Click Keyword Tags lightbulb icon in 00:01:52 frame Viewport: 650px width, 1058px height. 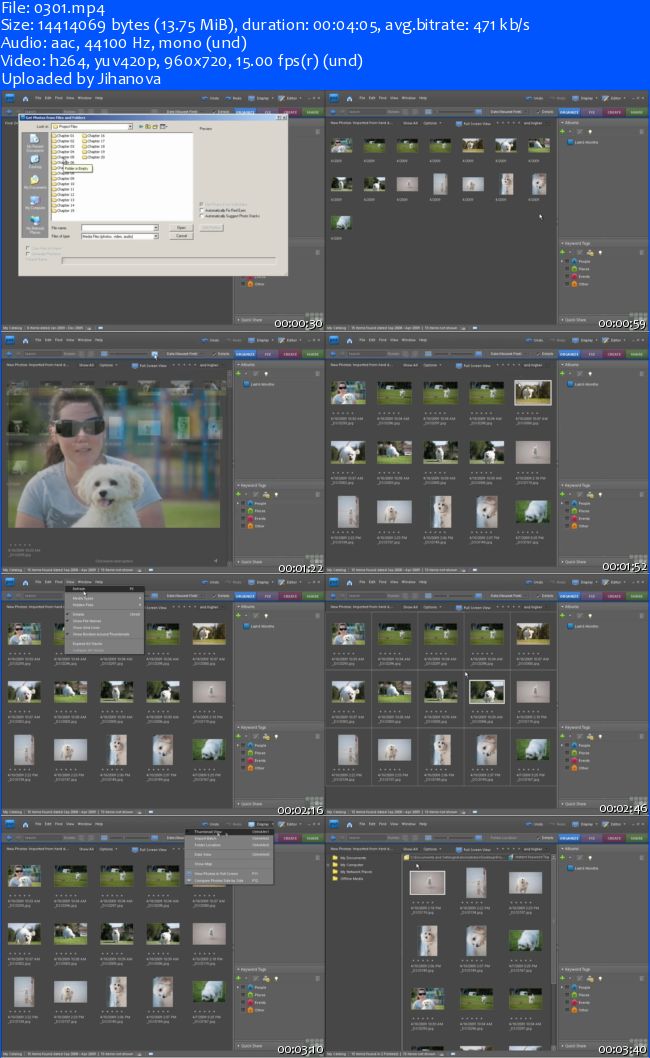600,495
